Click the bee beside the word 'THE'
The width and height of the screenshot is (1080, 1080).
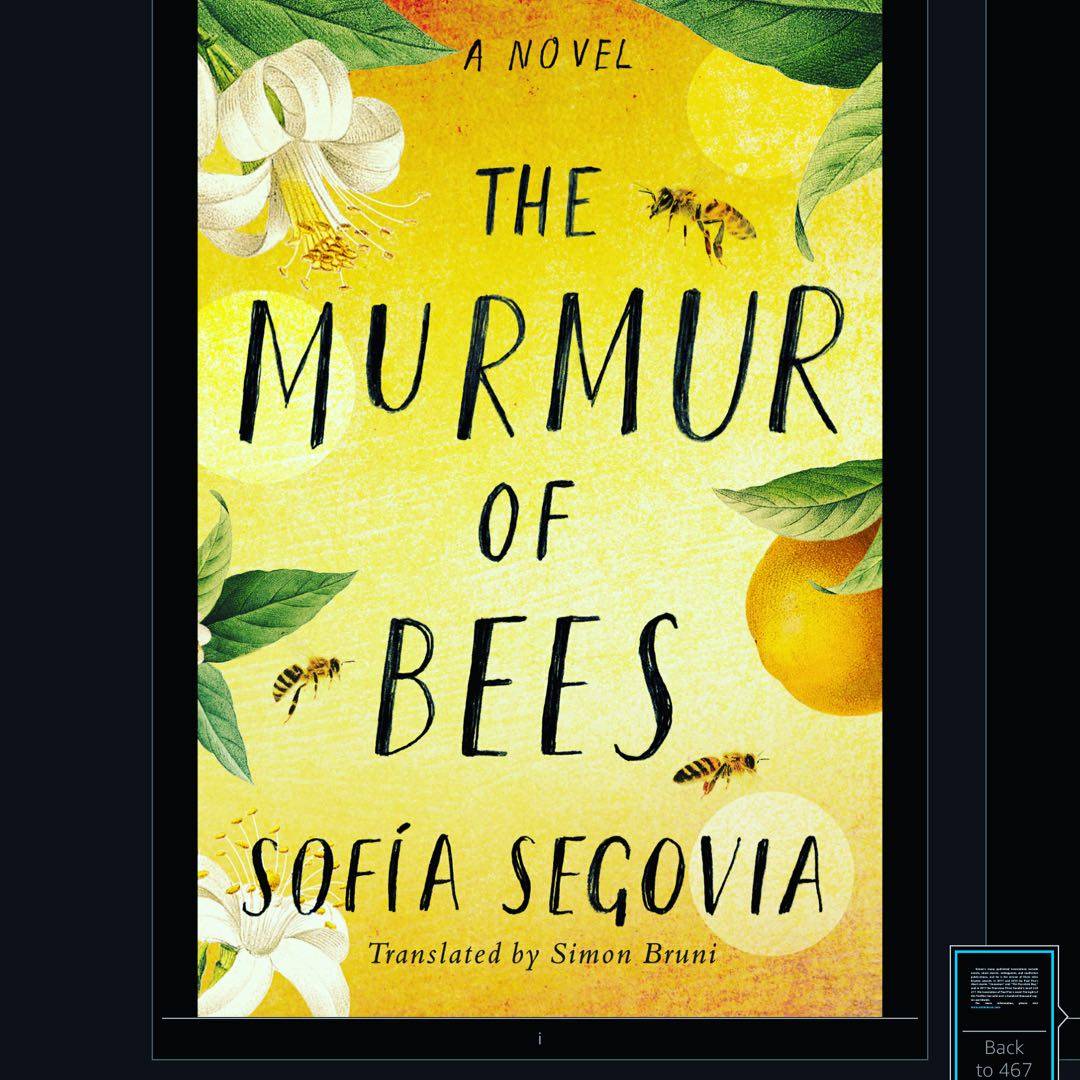[699, 219]
